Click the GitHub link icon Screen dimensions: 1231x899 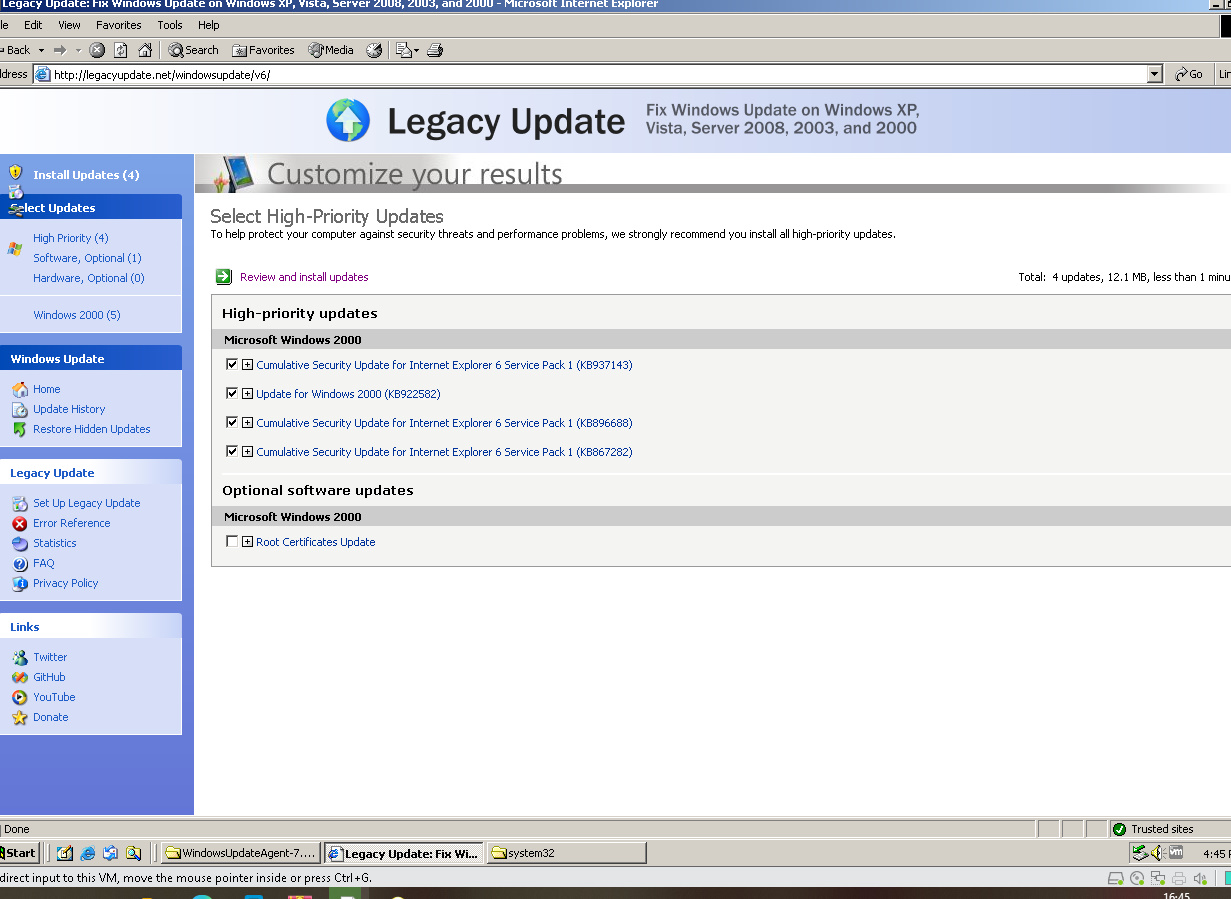tap(20, 677)
